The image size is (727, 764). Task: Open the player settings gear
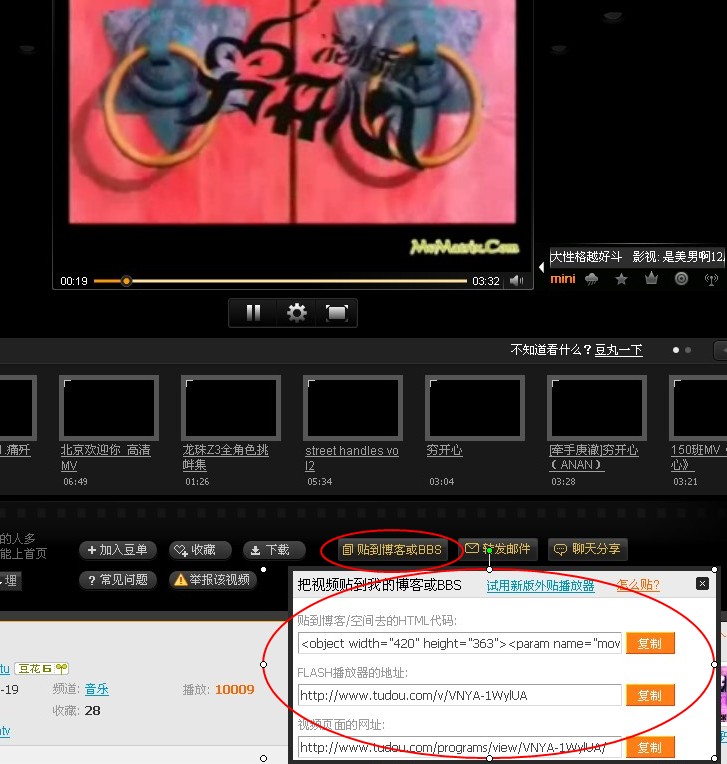[x=296, y=313]
